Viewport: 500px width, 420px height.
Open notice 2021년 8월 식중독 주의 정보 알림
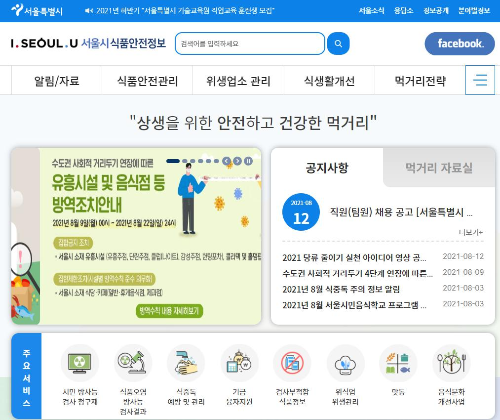[341, 289]
